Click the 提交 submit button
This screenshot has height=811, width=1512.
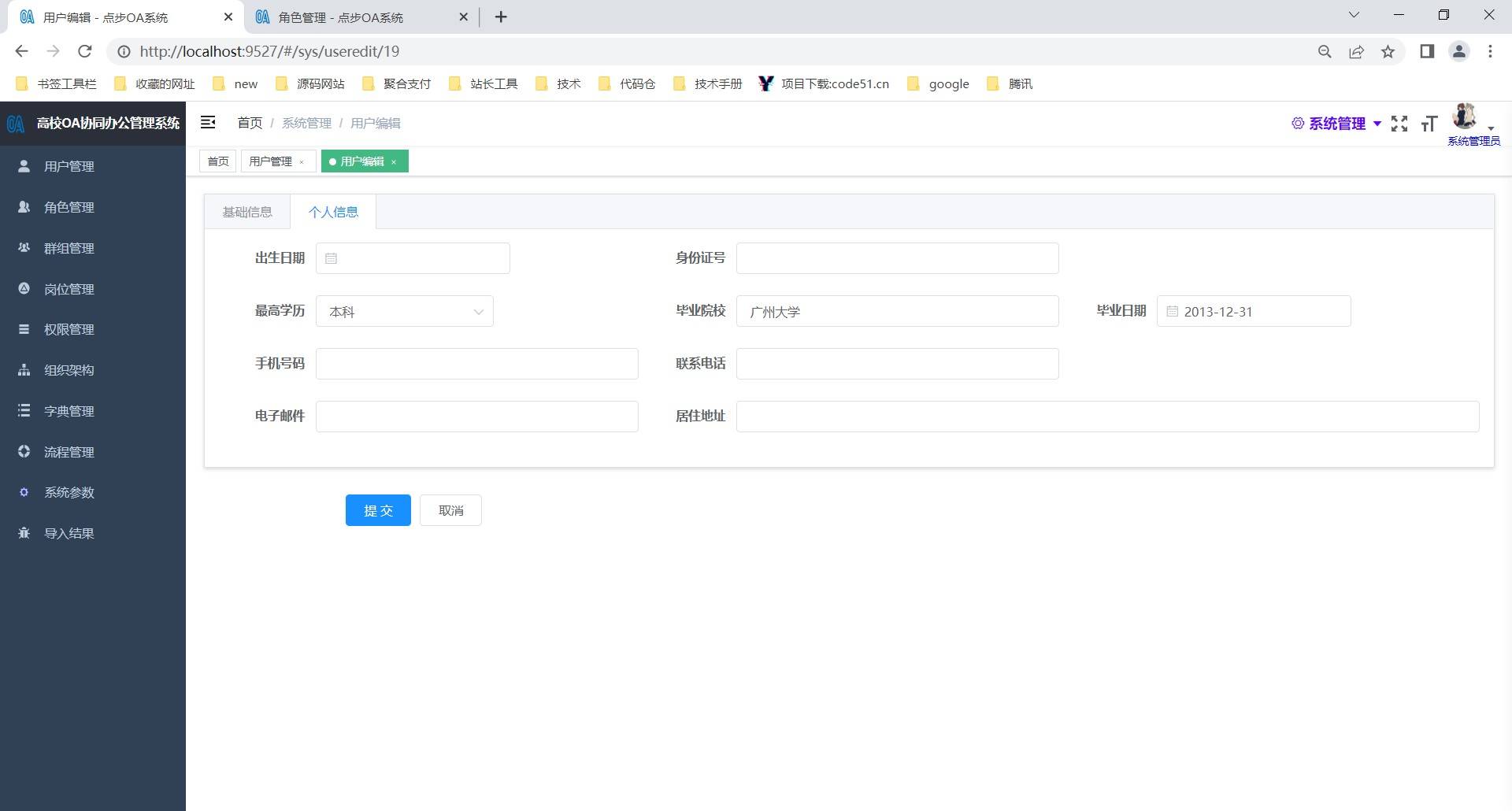(x=378, y=510)
